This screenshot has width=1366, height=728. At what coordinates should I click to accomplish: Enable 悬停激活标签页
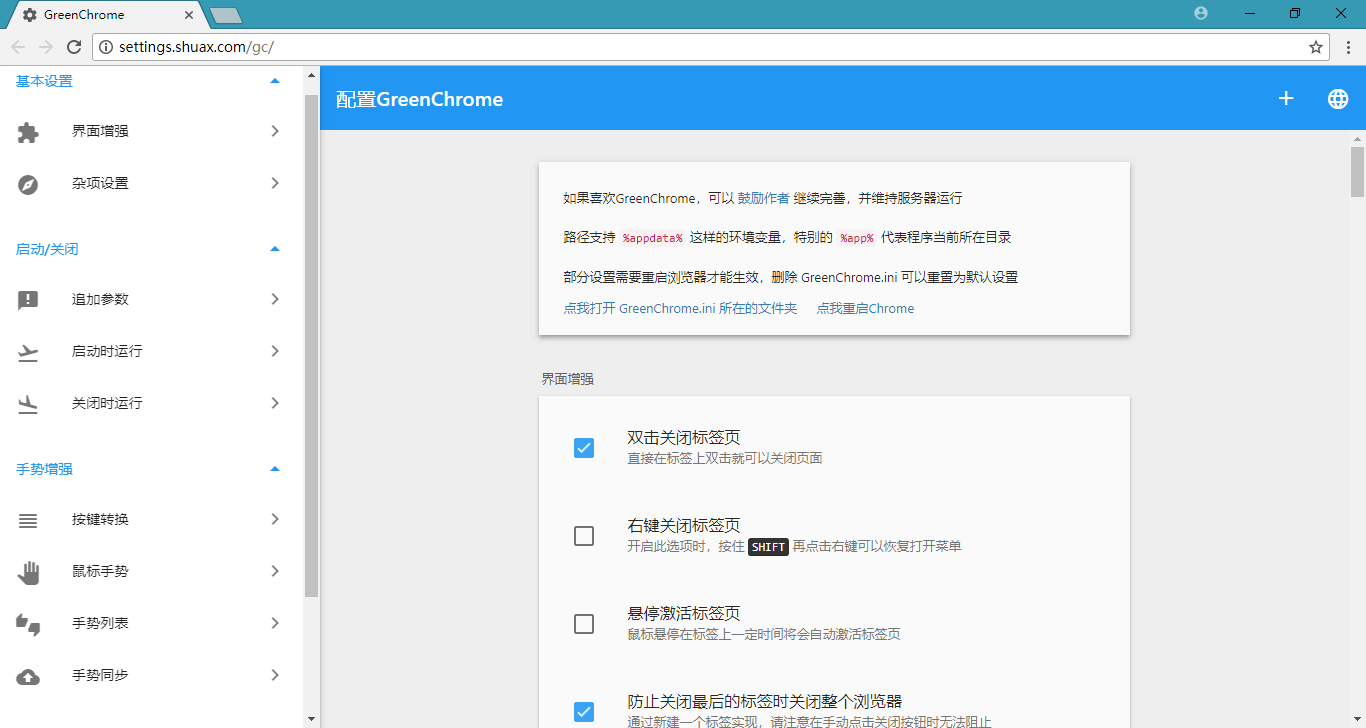pyautogui.click(x=584, y=623)
